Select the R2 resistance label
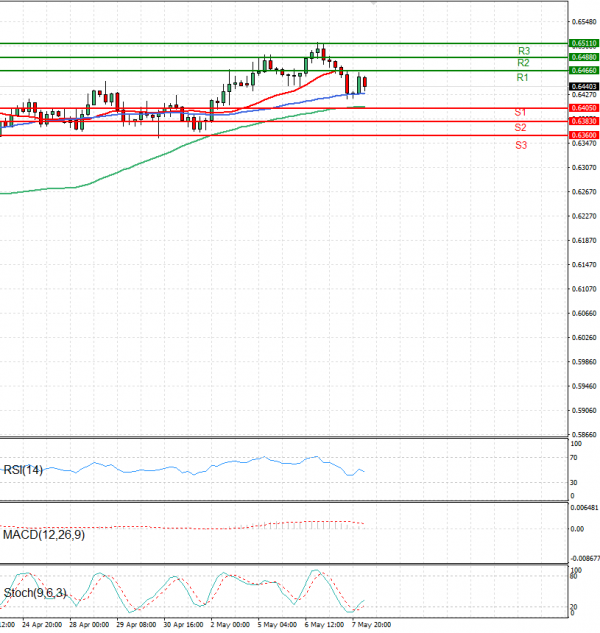600x633 pixels. (x=523, y=63)
